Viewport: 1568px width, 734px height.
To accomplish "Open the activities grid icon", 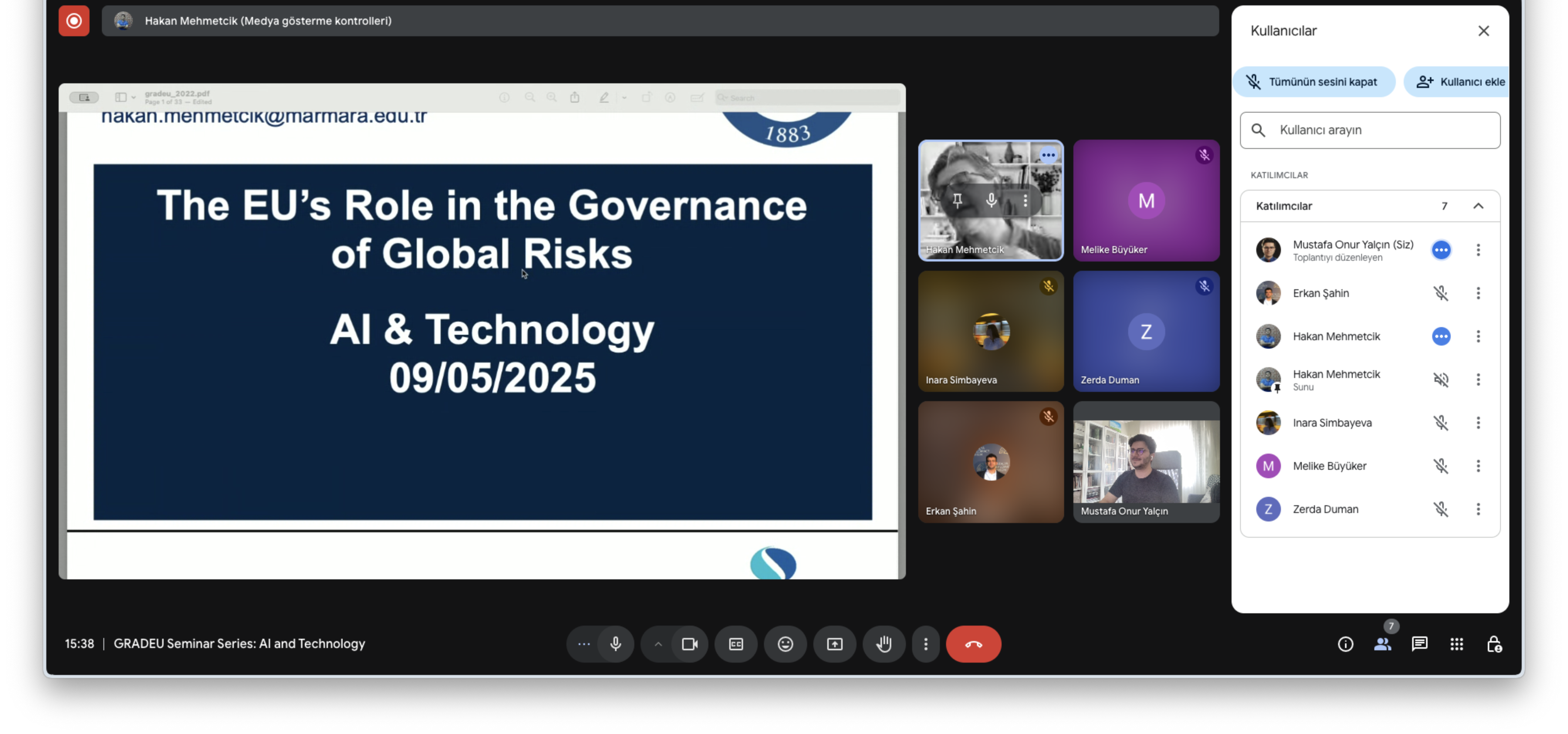I will pyautogui.click(x=1456, y=644).
